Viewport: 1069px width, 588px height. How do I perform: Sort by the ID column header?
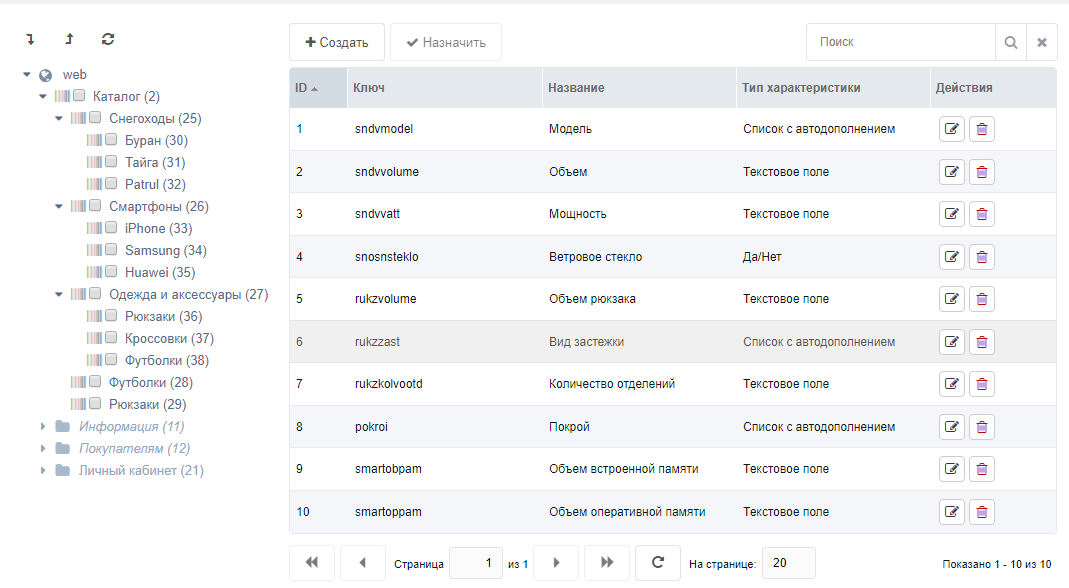[318, 88]
